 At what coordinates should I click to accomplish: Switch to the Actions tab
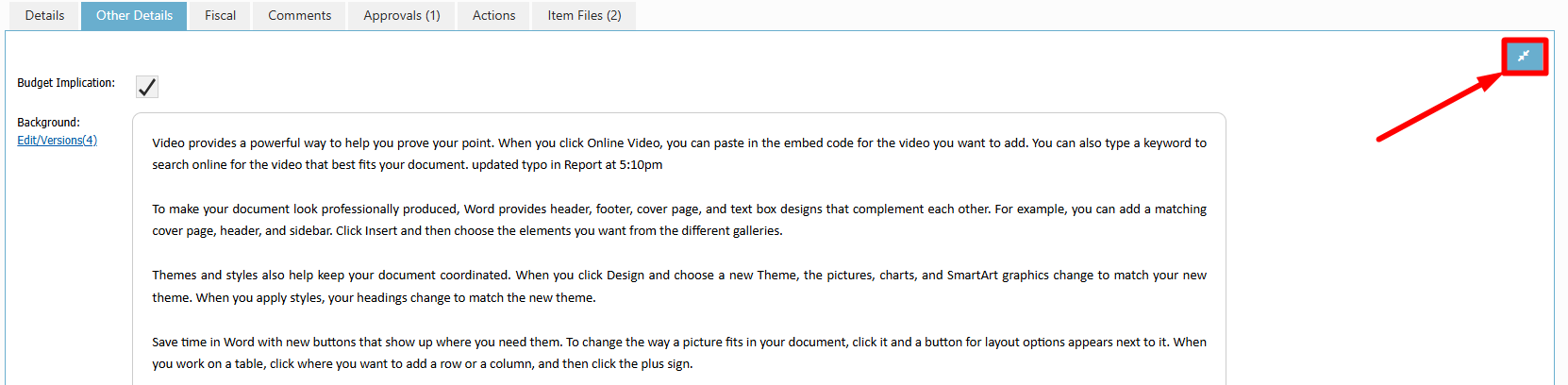point(493,16)
